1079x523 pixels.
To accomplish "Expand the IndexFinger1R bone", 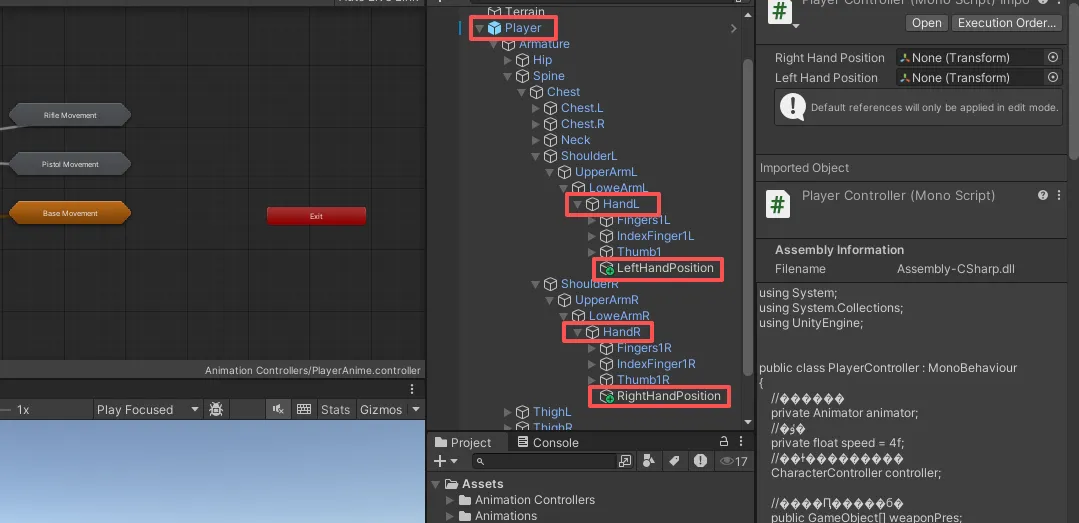I will 592,364.
